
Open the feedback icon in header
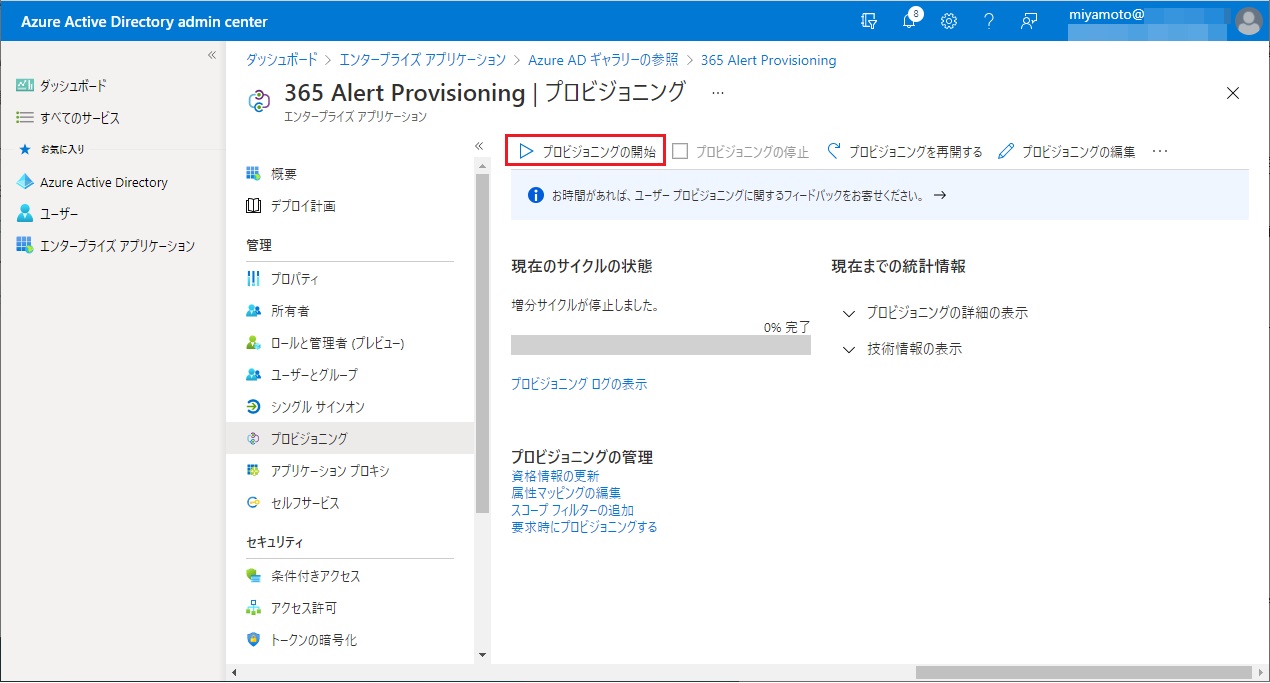click(x=1028, y=21)
